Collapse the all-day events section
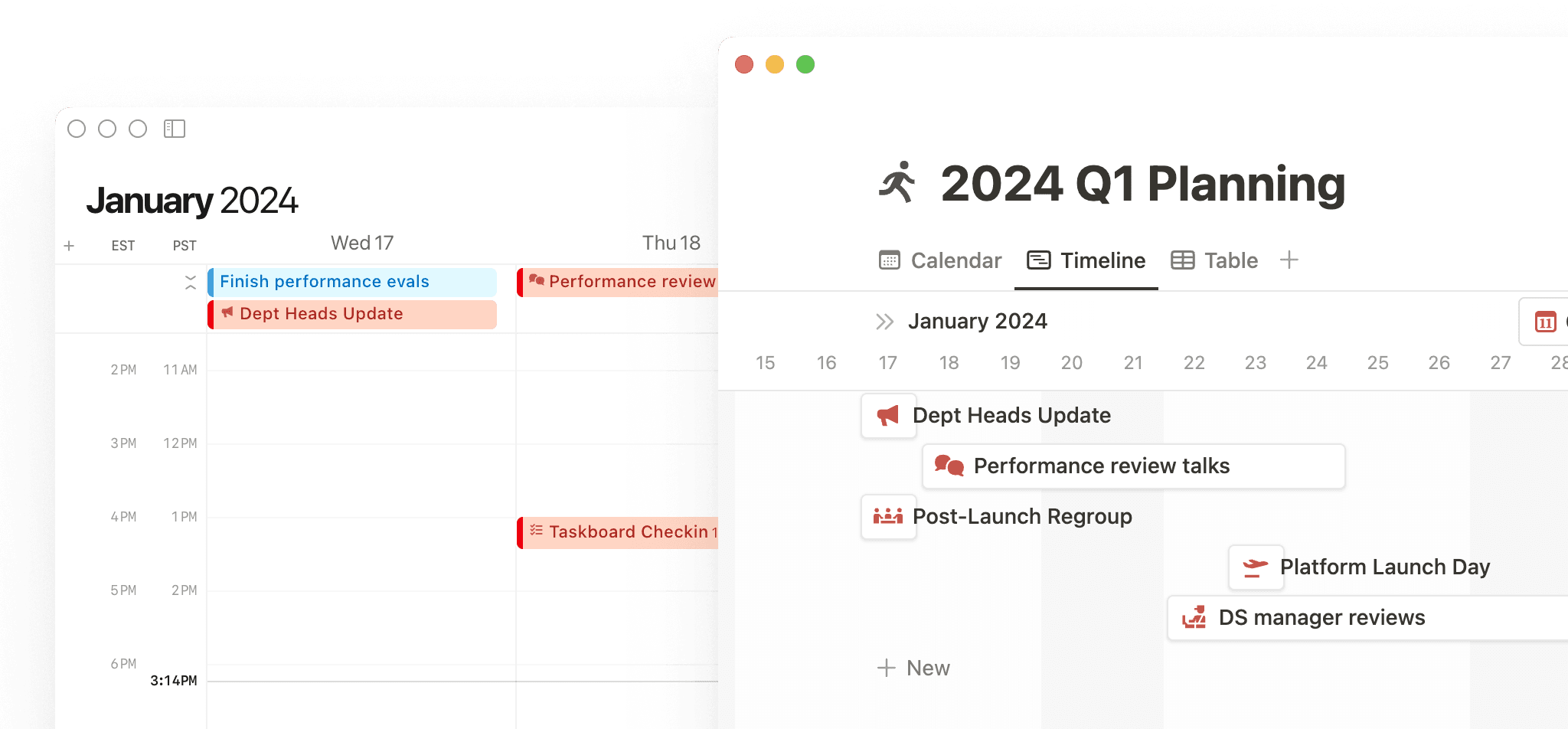 191,283
